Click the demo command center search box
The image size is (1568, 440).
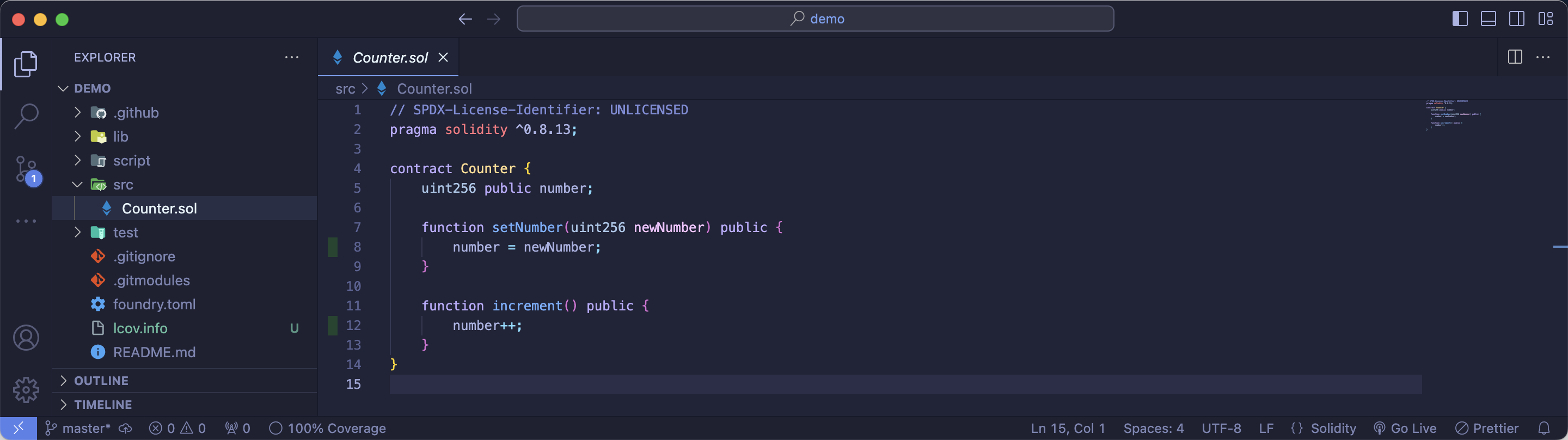point(815,19)
